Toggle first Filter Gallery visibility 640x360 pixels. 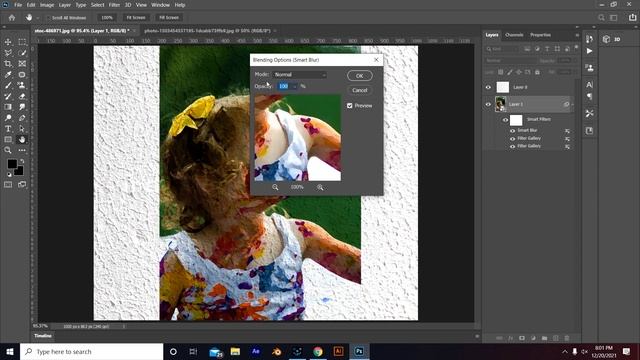[513, 138]
